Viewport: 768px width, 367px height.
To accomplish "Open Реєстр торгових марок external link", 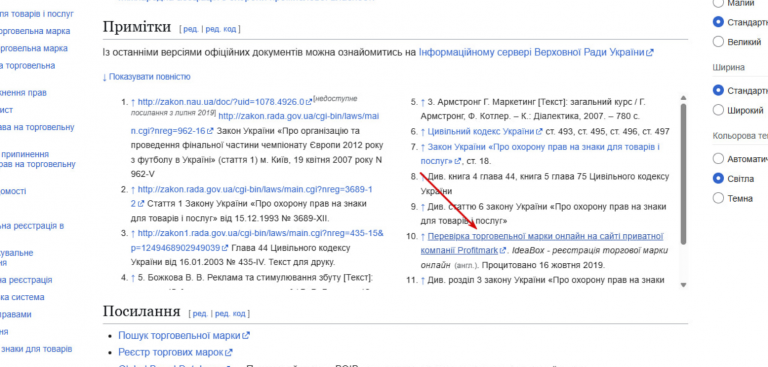I will pyautogui.click(x=175, y=352).
